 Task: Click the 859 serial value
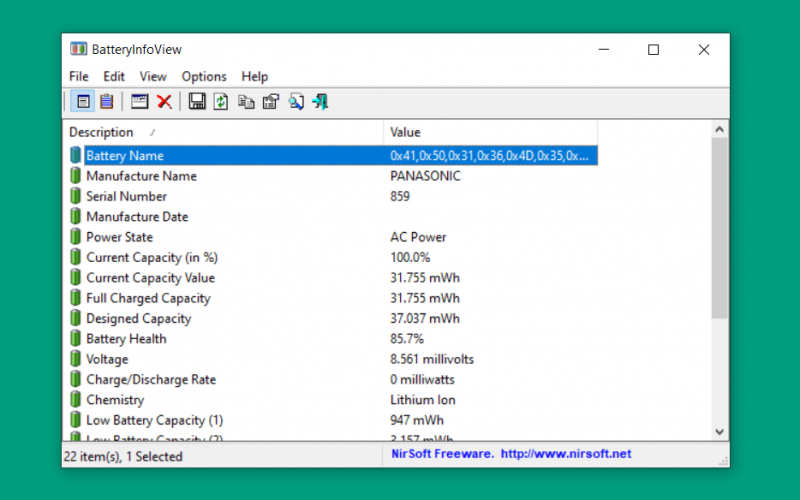coord(400,196)
